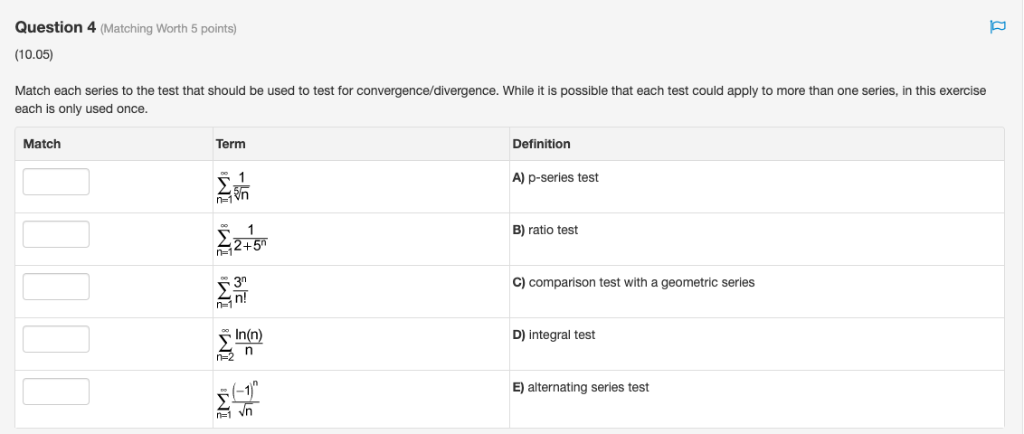This screenshot has height=434, width=1024.
Task: Select definition B) ratio test
Action: [x=545, y=230]
